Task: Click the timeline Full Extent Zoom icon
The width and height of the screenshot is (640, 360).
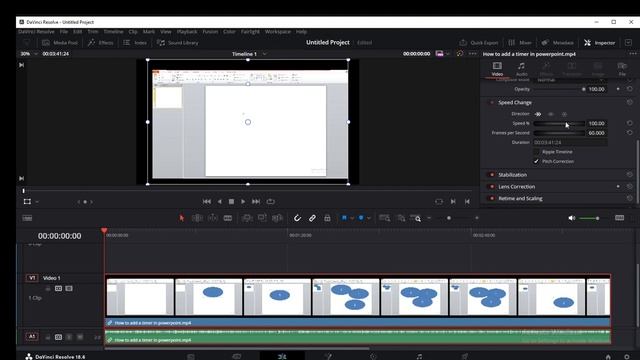Action: (384, 218)
